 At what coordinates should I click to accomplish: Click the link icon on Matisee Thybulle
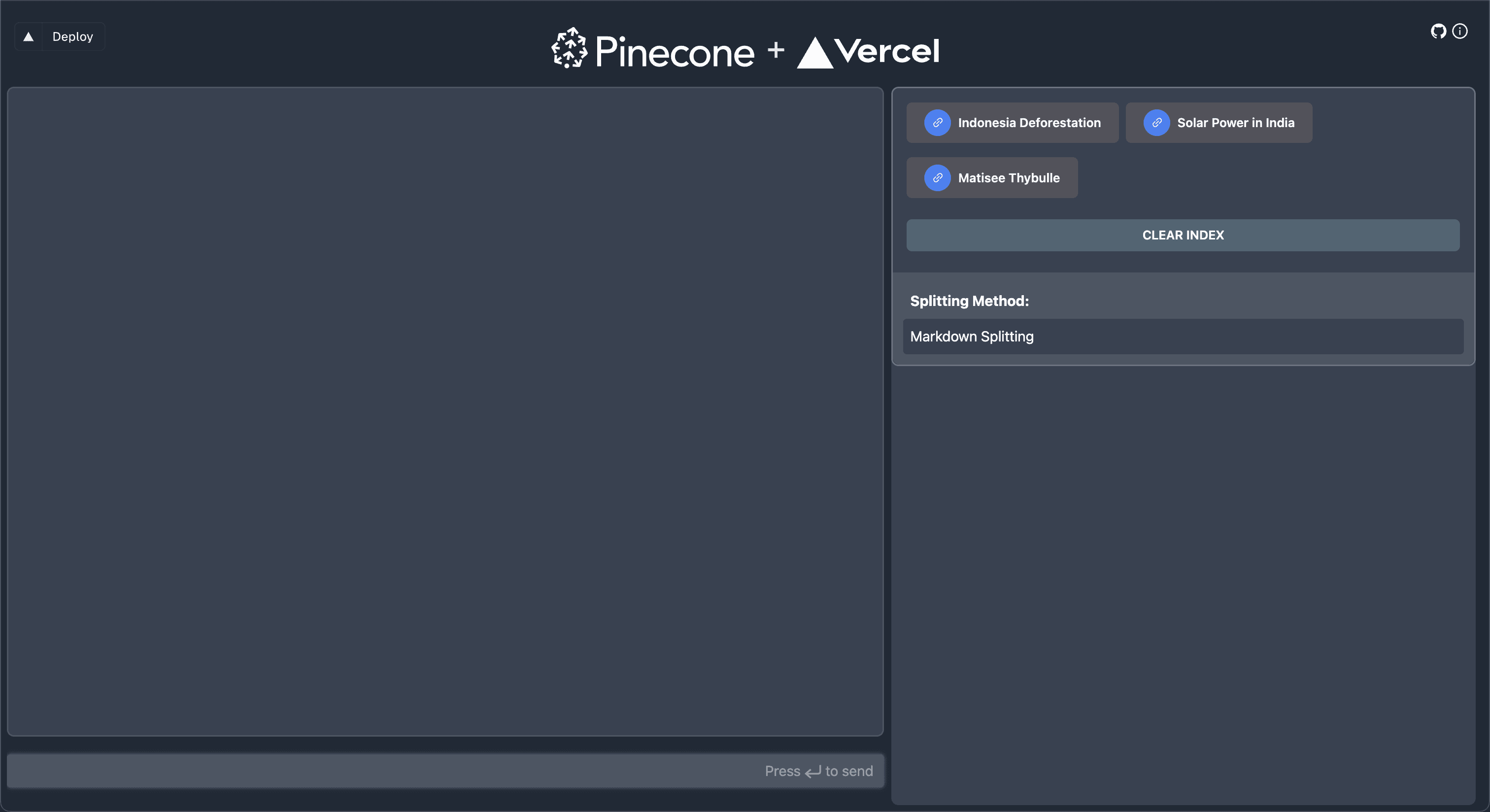(937, 177)
